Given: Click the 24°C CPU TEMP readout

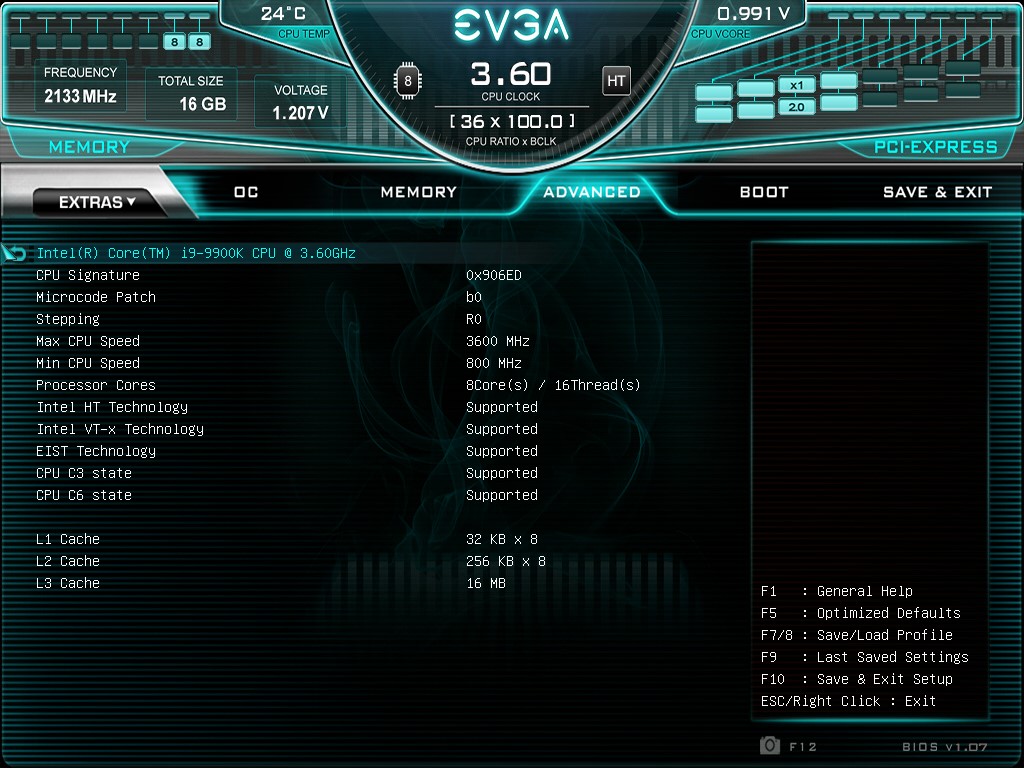Looking at the screenshot, I should 283,14.
